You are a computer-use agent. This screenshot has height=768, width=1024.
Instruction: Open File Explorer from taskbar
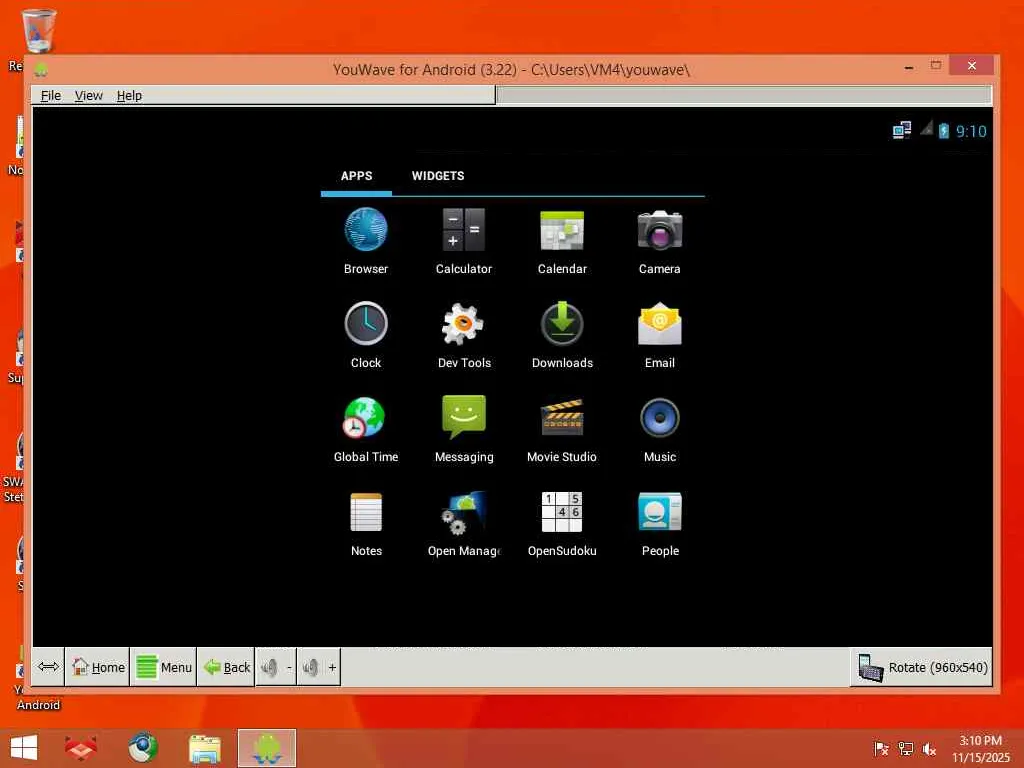coord(204,748)
